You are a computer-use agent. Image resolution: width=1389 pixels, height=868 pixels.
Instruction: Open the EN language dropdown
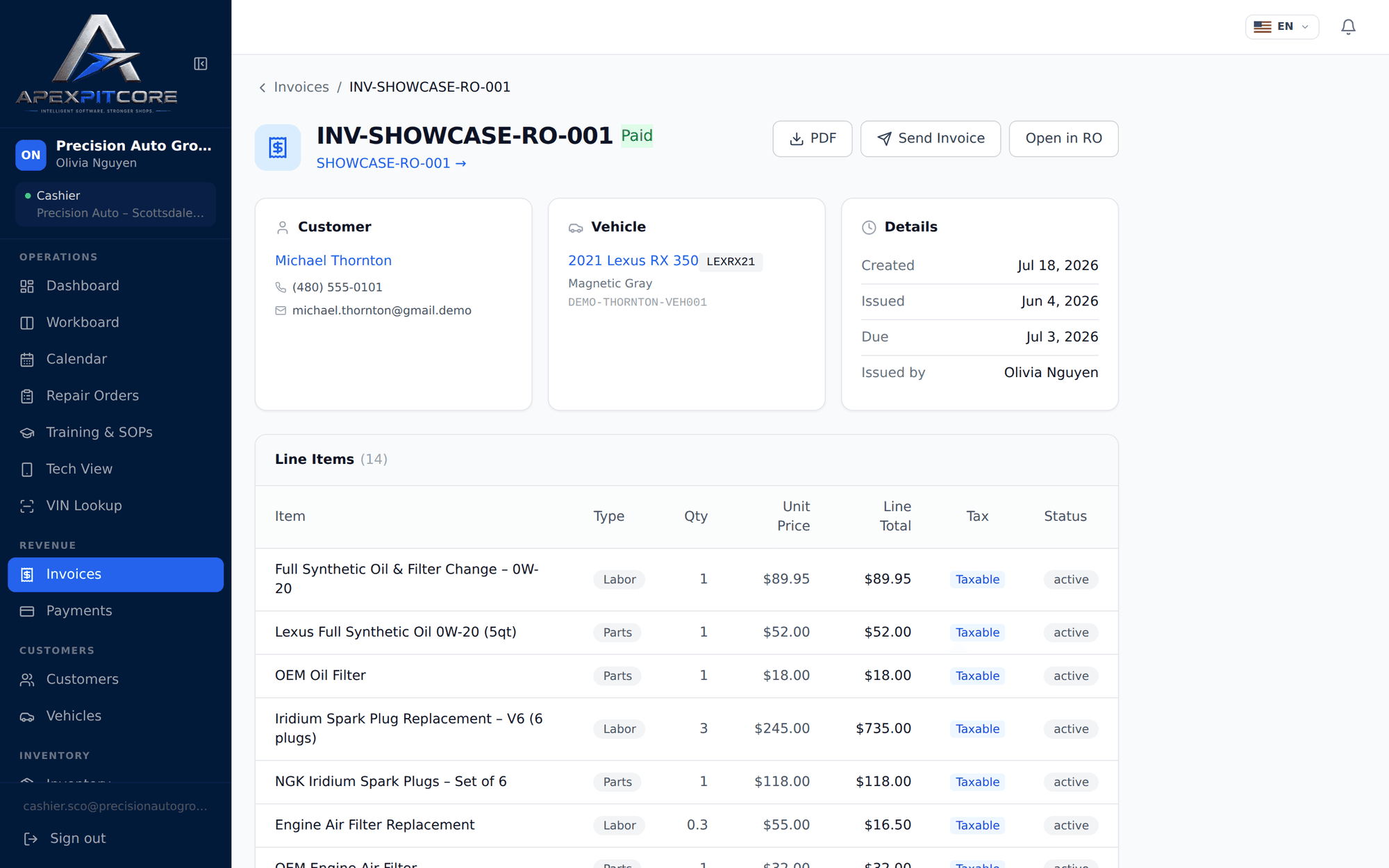tap(1281, 26)
